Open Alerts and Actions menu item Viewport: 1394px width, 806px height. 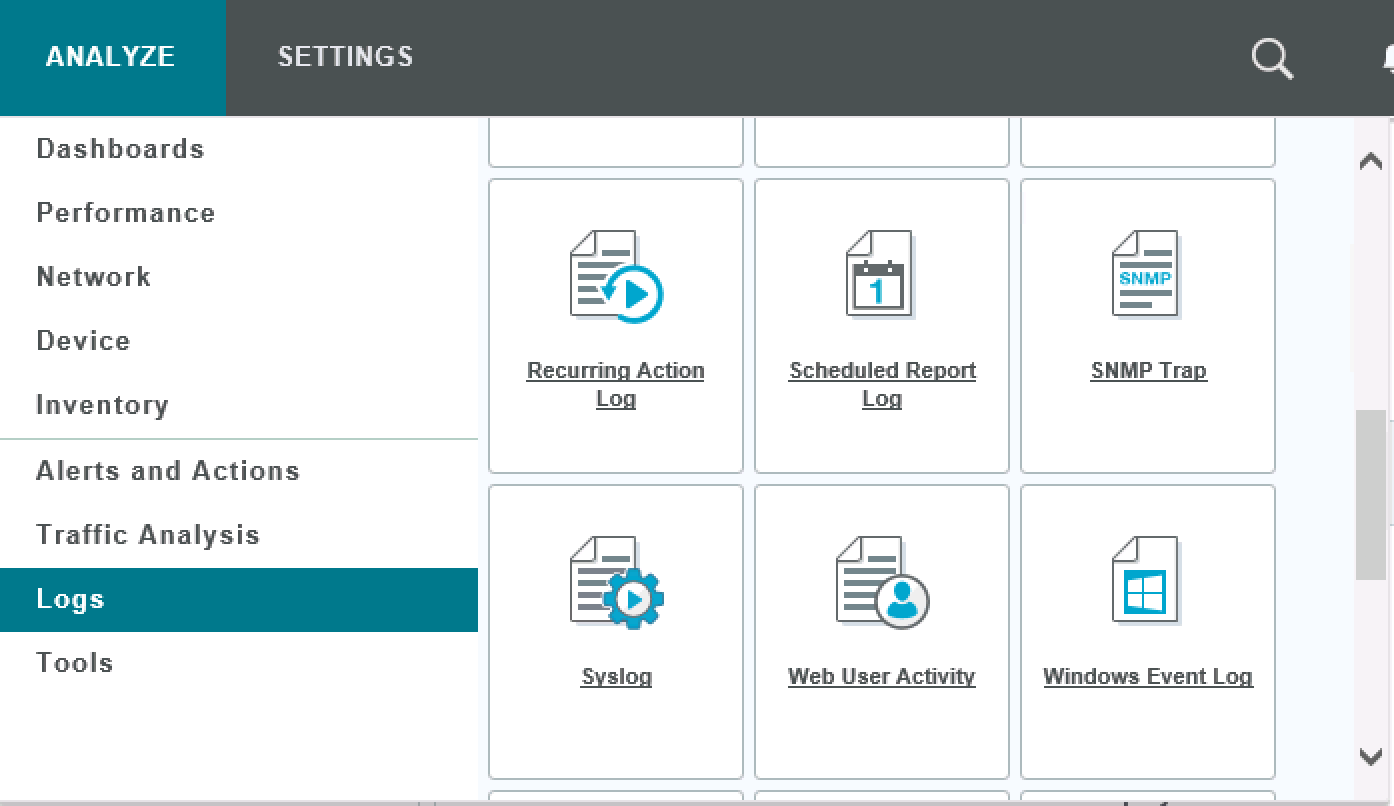[168, 471]
